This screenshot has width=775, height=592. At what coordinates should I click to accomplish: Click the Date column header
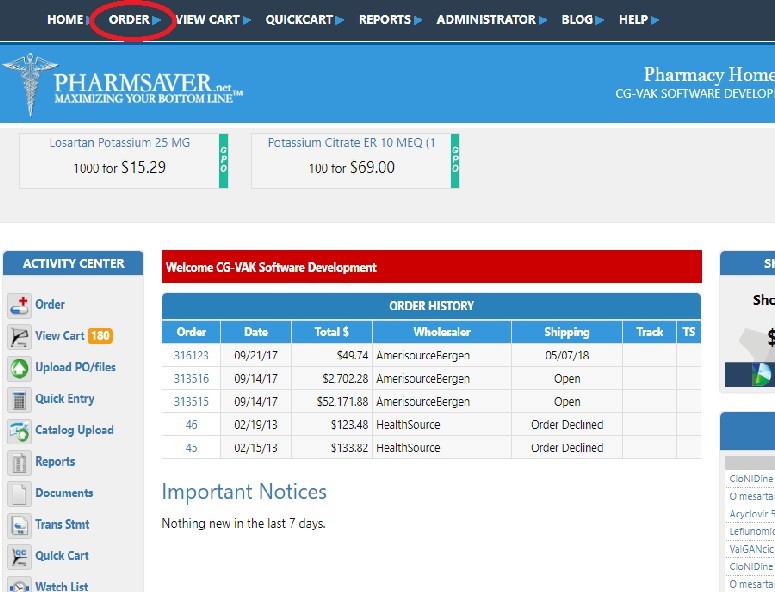[x=256, y=332]
